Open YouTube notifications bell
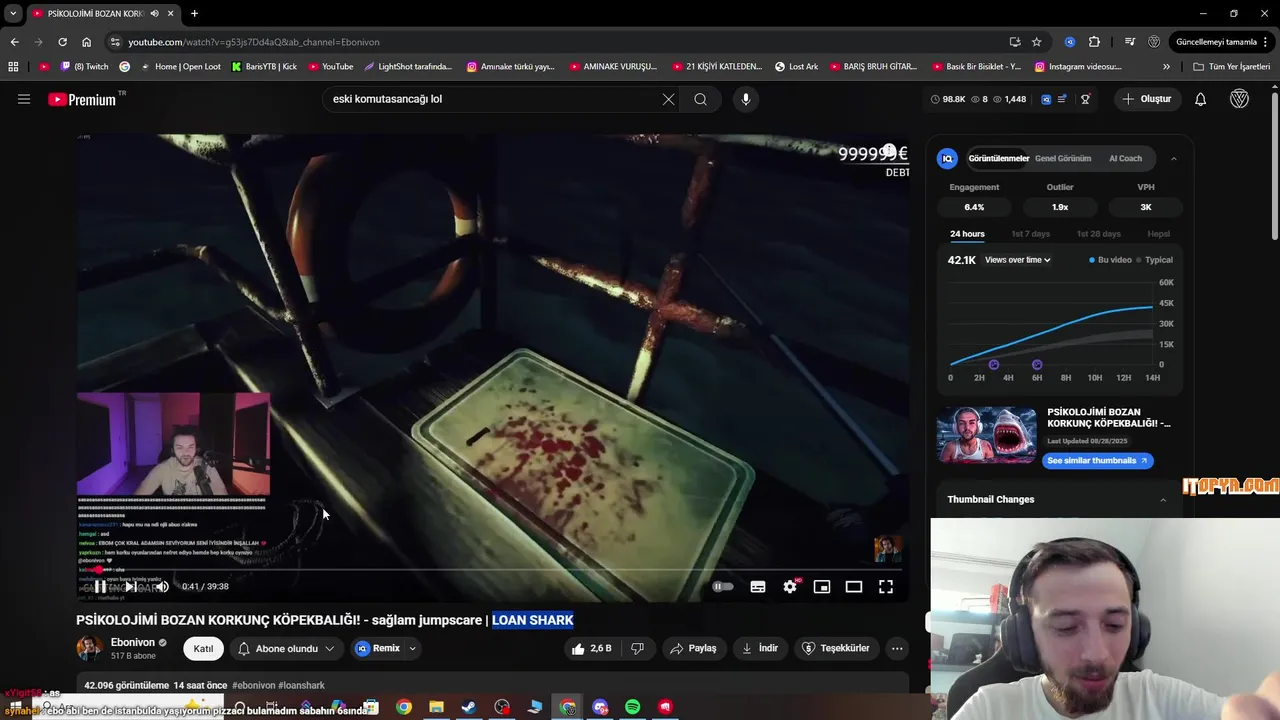The width and height of the screenshot is (1280, 720). (x=1200, y=99)
